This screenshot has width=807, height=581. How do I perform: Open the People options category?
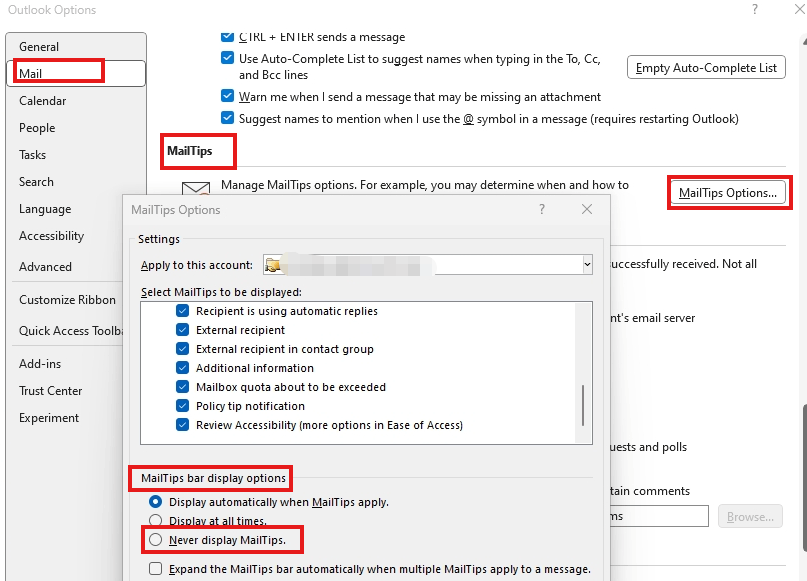click(37, 128)
